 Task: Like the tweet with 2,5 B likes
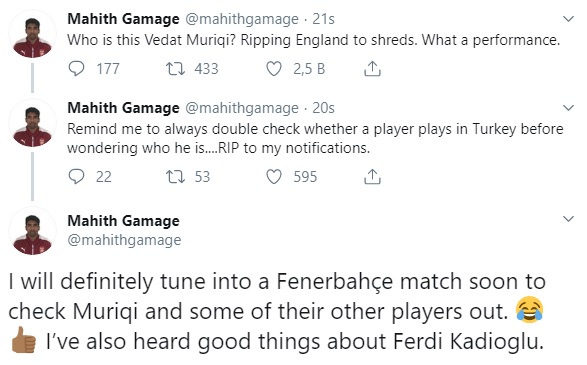tap(274, 69)
